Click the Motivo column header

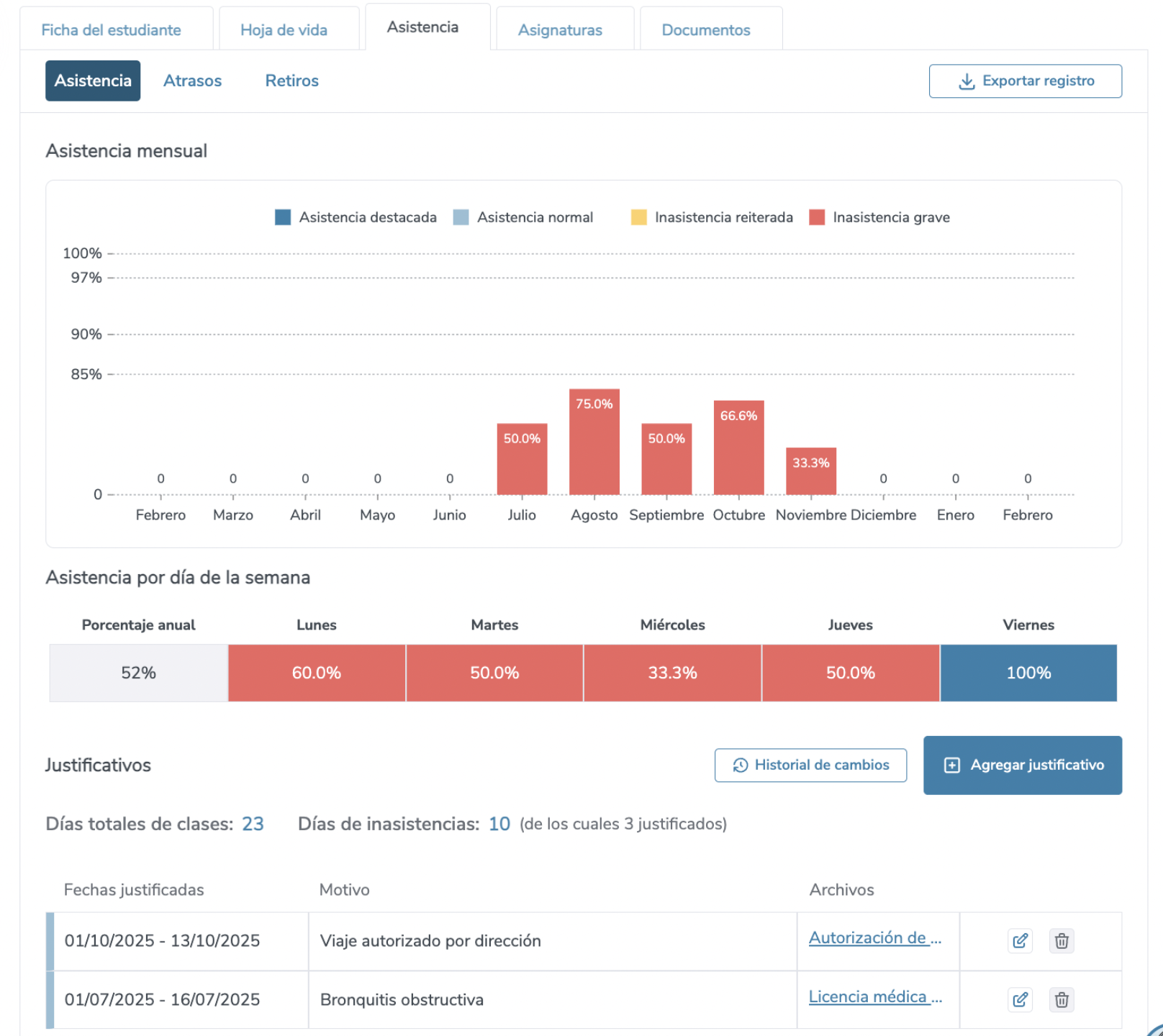(x=344, y=890)
